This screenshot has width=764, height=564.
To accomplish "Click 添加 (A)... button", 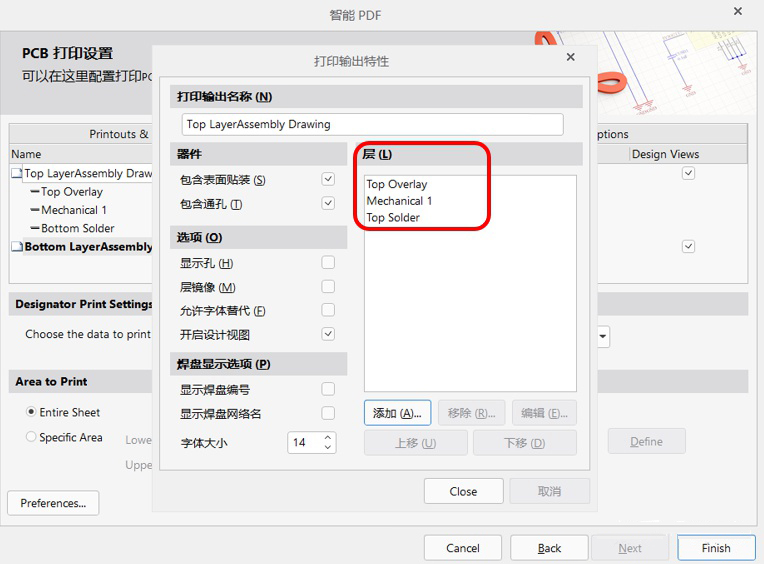I will (397, 413).
